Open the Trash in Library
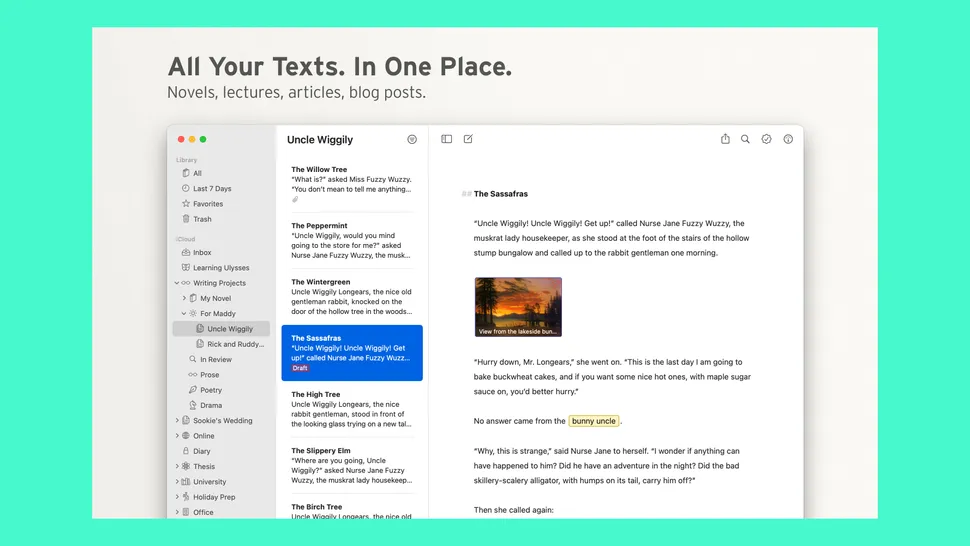Screen dimensions: 970x546 [202, 219]
